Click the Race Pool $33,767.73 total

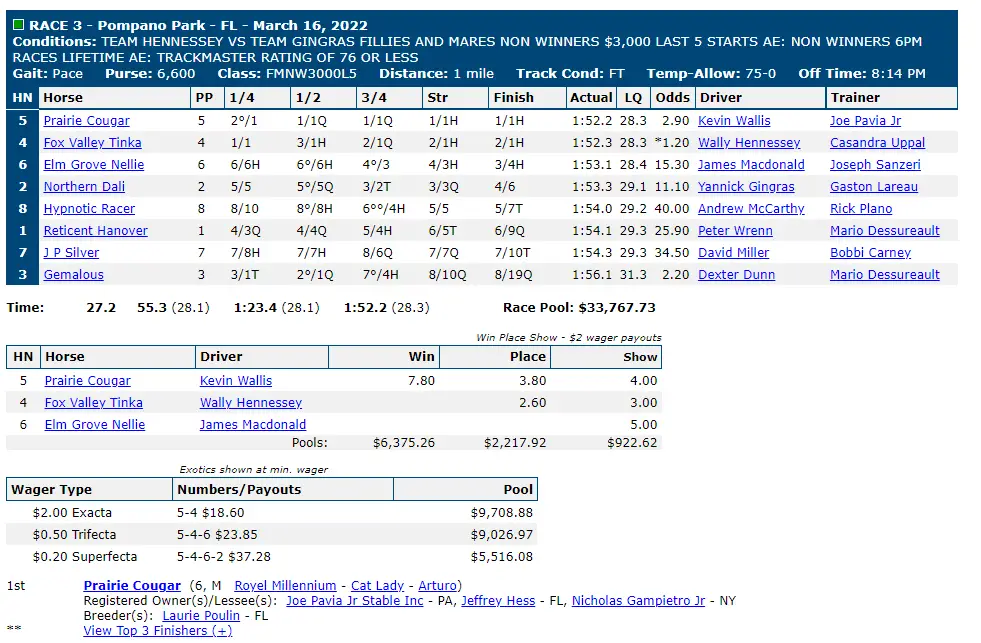click(x=579, y=307)
